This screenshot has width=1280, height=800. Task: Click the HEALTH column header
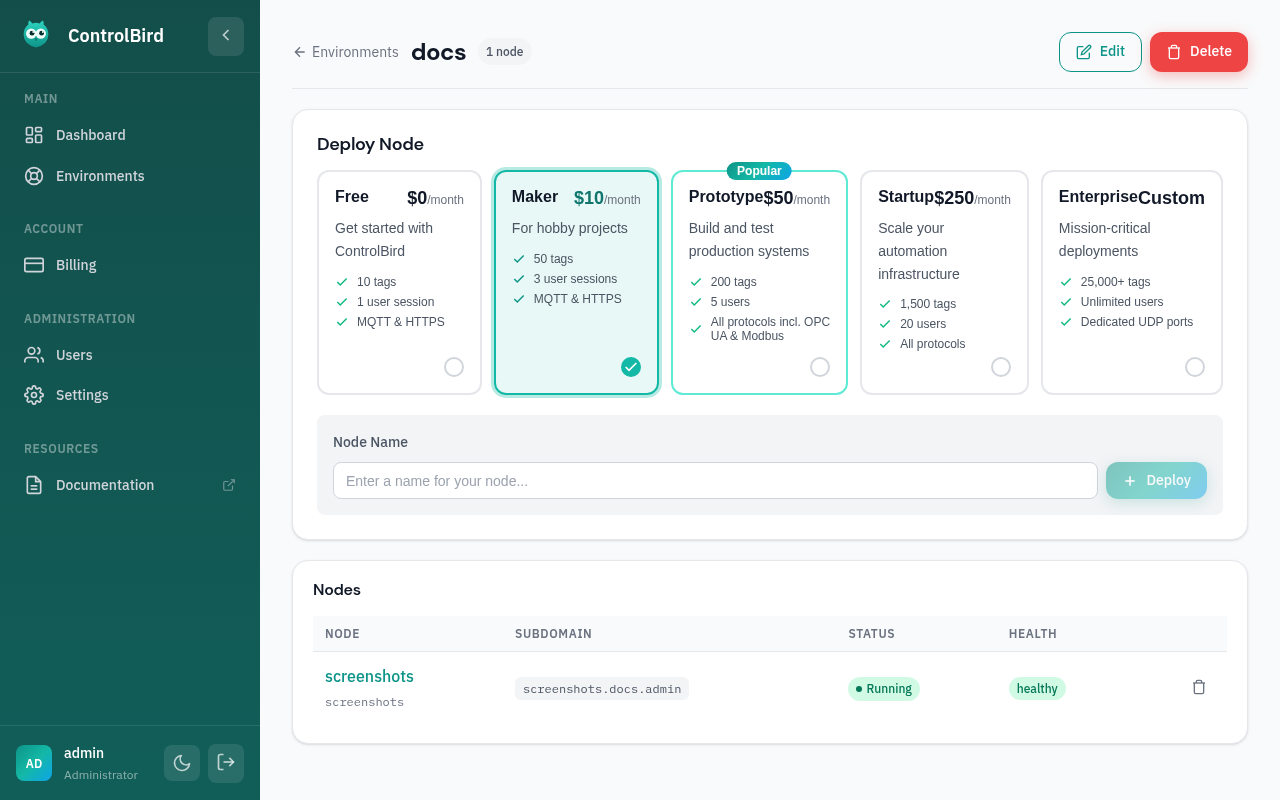[x=1033, y=634]
